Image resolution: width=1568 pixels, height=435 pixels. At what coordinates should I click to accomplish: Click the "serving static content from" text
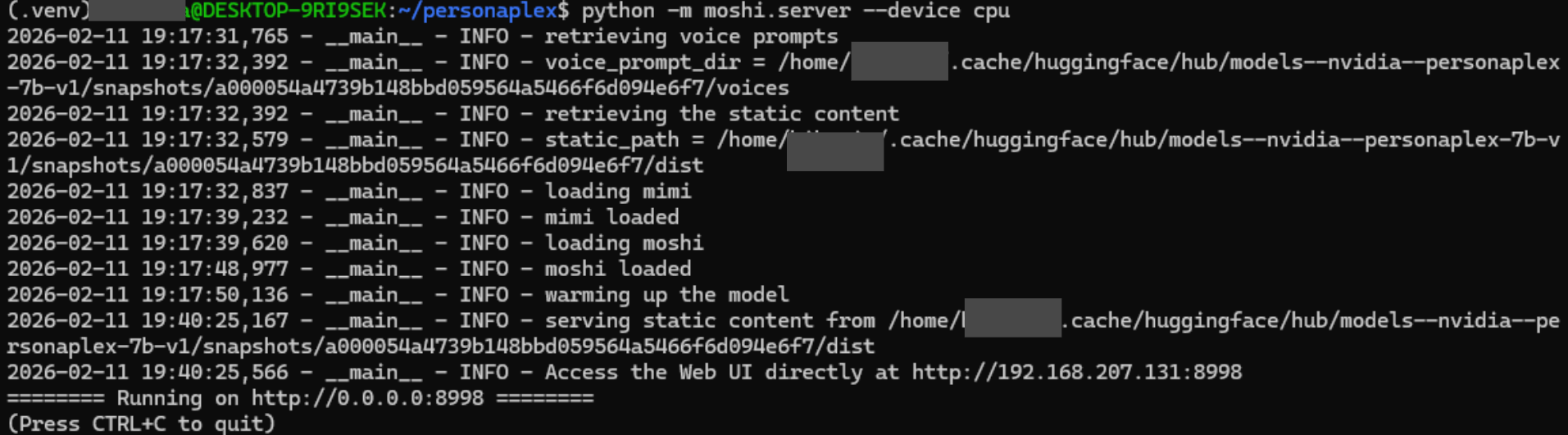(x=709, y=321)
